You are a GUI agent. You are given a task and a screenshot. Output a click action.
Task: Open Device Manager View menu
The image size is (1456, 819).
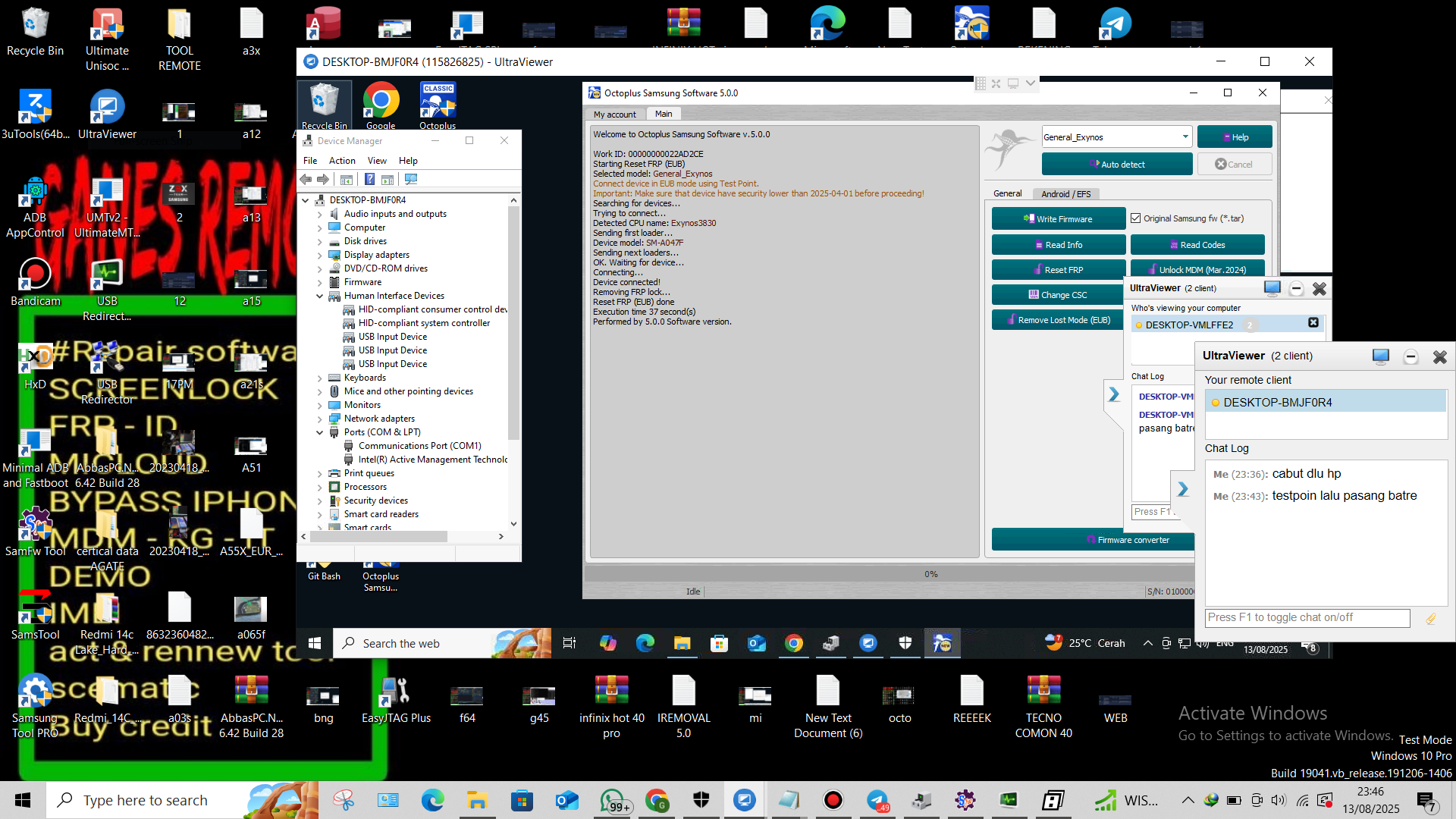tap(377, 161)
